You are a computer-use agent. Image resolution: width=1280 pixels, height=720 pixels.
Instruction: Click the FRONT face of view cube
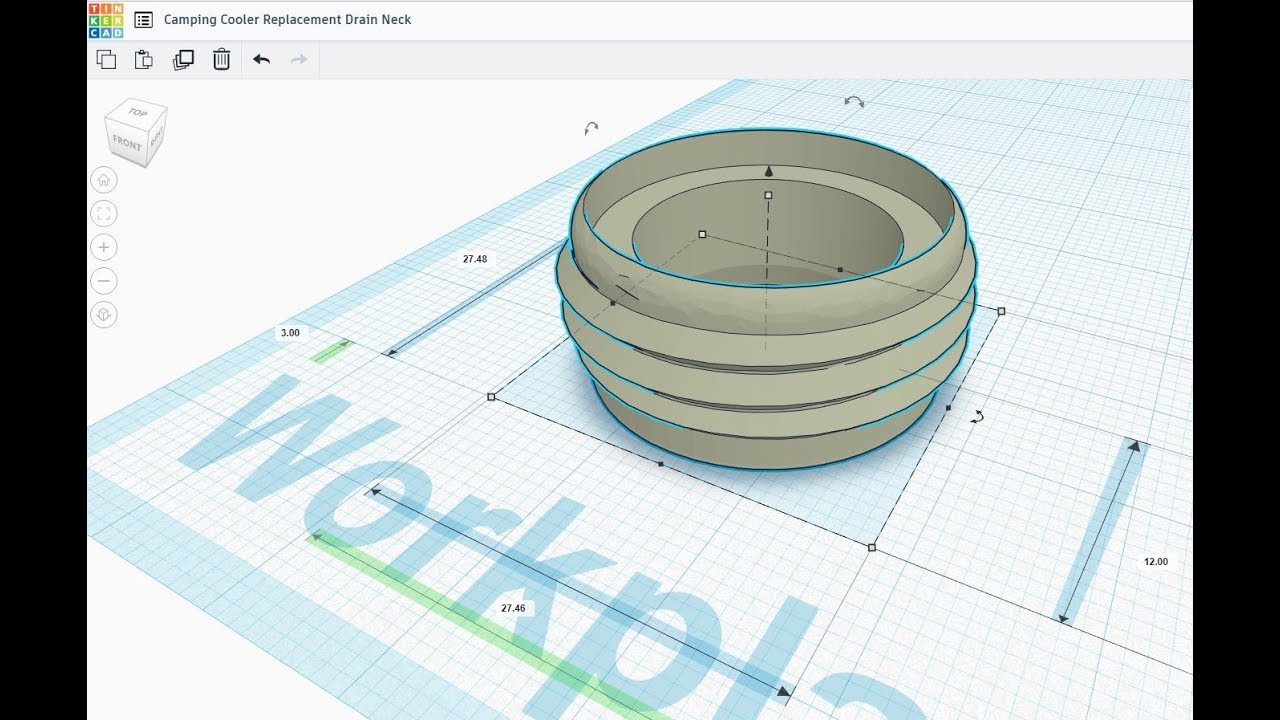pyautogui.click(x=127, y=143)
